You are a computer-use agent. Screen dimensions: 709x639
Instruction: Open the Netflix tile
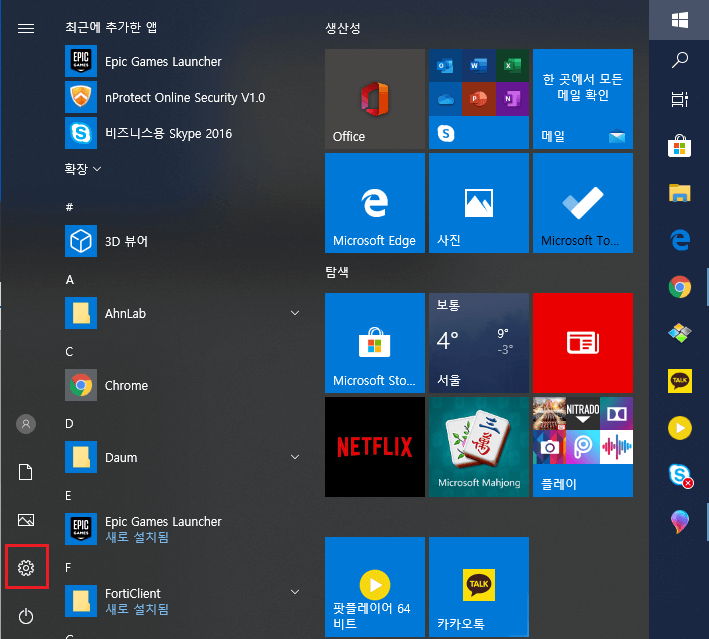point(375,447)
